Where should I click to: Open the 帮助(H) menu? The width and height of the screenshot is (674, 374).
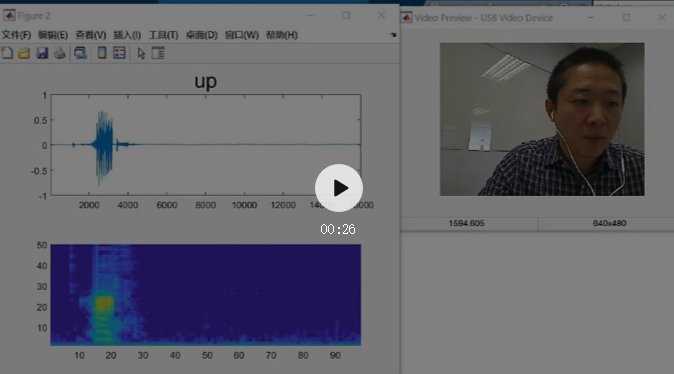pyautogui.click(x=282, y=35)
